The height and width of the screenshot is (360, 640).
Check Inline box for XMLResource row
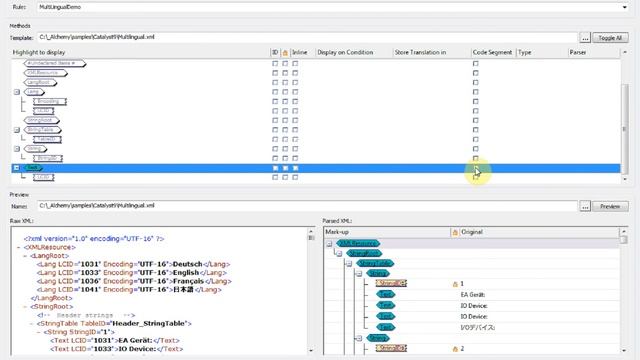tap(295, 73)
